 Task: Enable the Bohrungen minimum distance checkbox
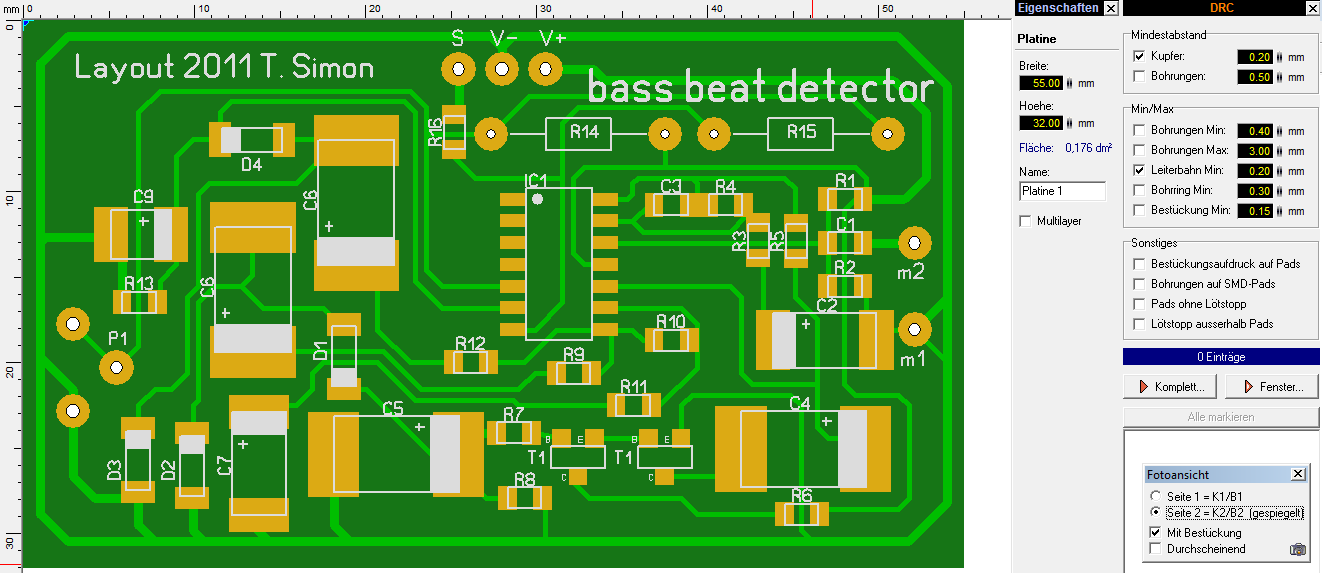click(x=1139, y=76)
